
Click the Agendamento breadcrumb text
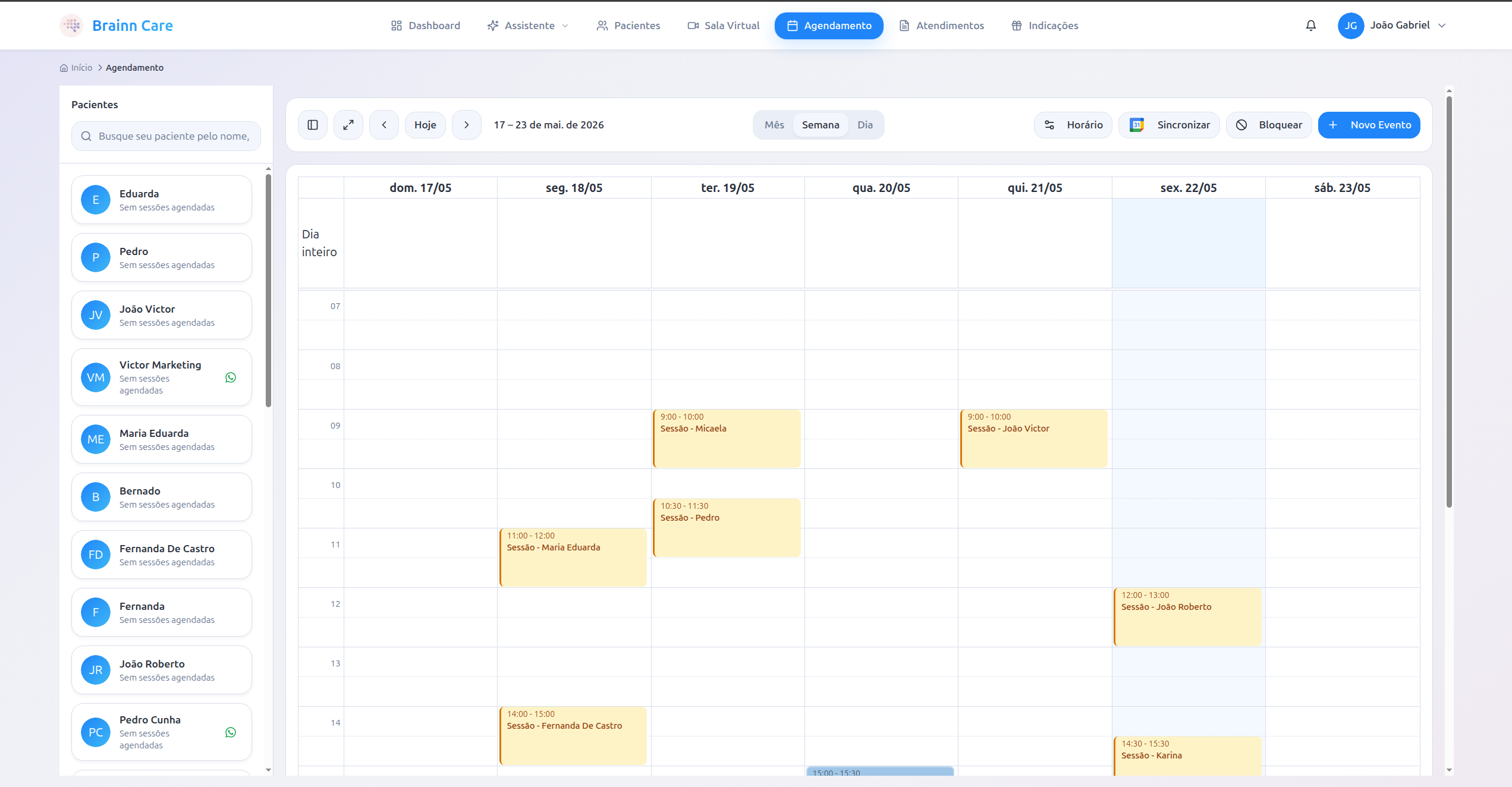coord(134,68)
